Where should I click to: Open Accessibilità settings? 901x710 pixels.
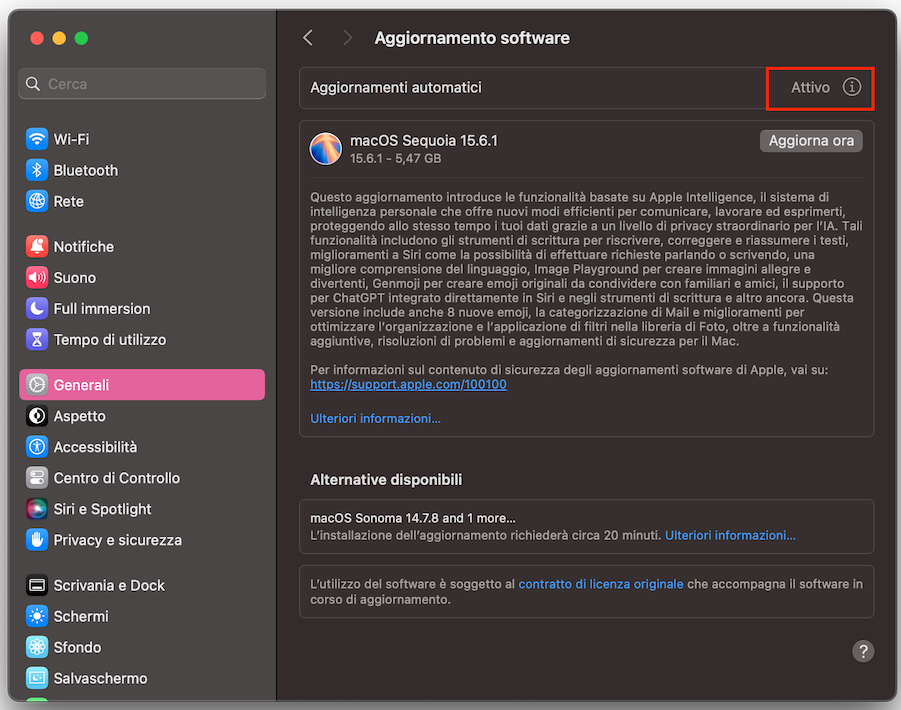[83, 447]
